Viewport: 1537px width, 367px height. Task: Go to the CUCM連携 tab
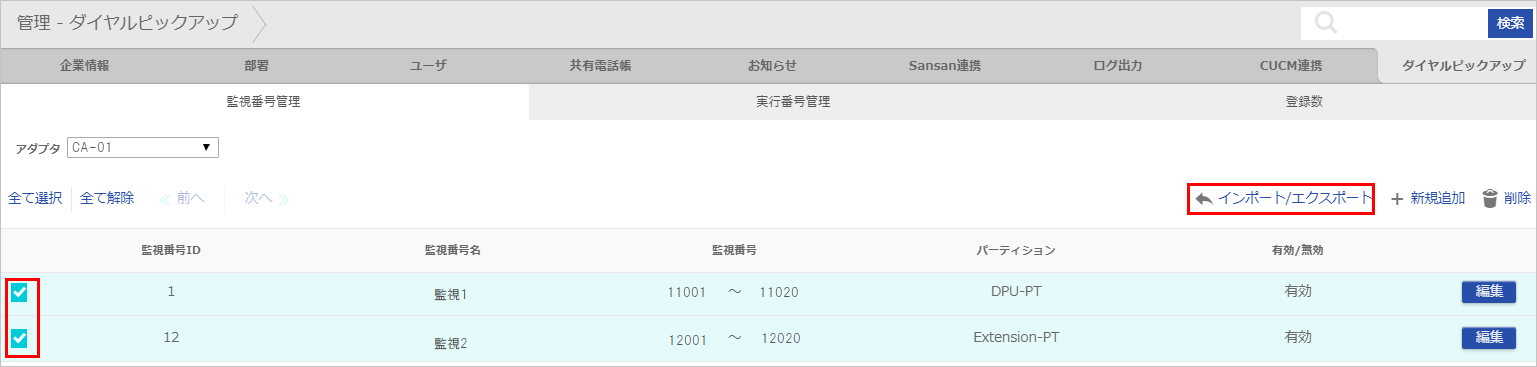pyautogui.click(x=1291, y=66)
